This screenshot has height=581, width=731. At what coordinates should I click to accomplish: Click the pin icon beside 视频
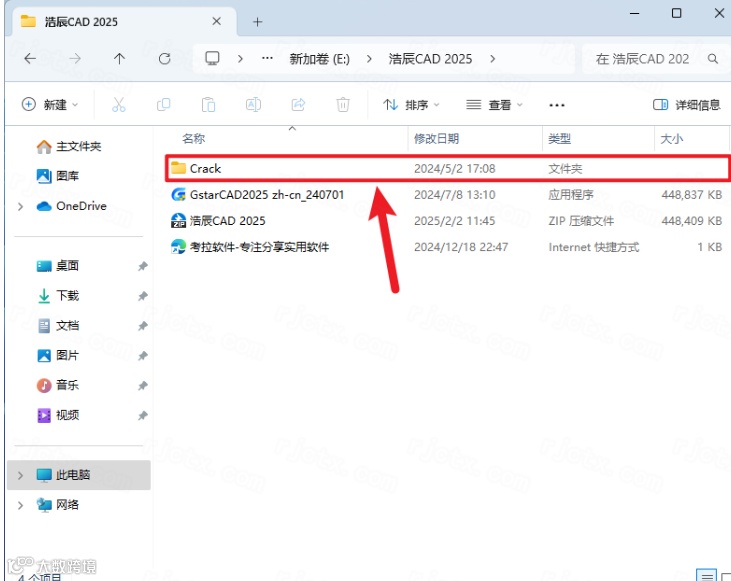143,415
